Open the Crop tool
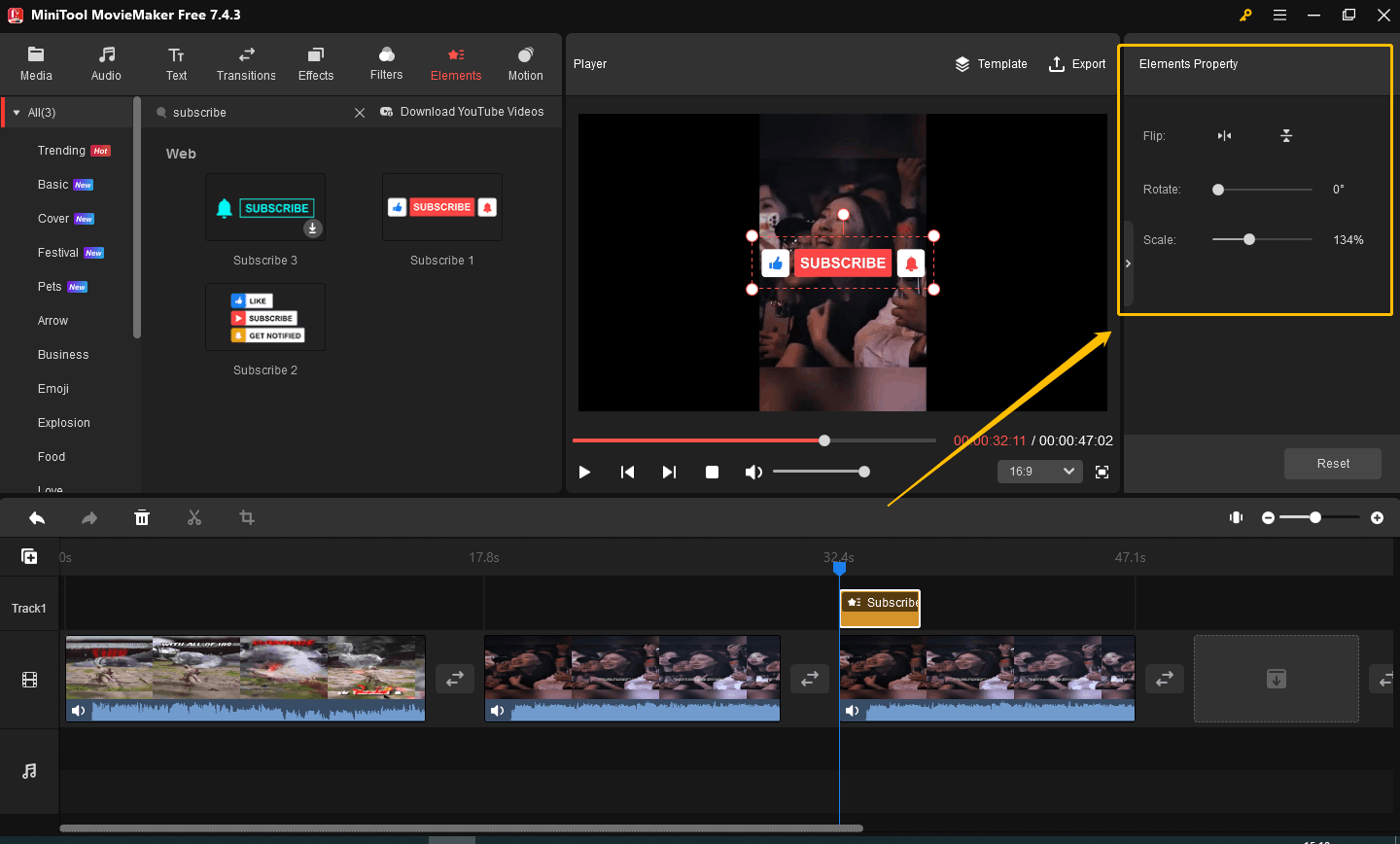 247,518
